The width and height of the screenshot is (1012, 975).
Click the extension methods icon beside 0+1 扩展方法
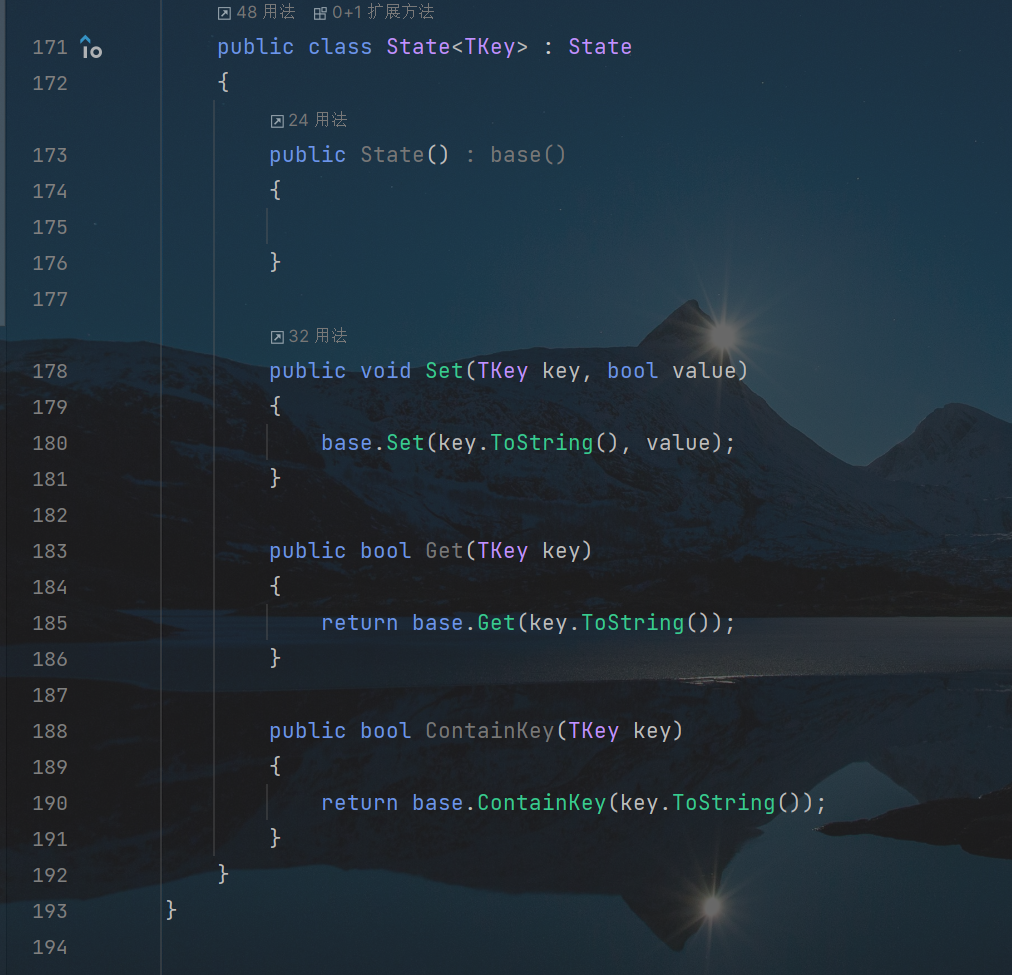(x=320, y=13)
